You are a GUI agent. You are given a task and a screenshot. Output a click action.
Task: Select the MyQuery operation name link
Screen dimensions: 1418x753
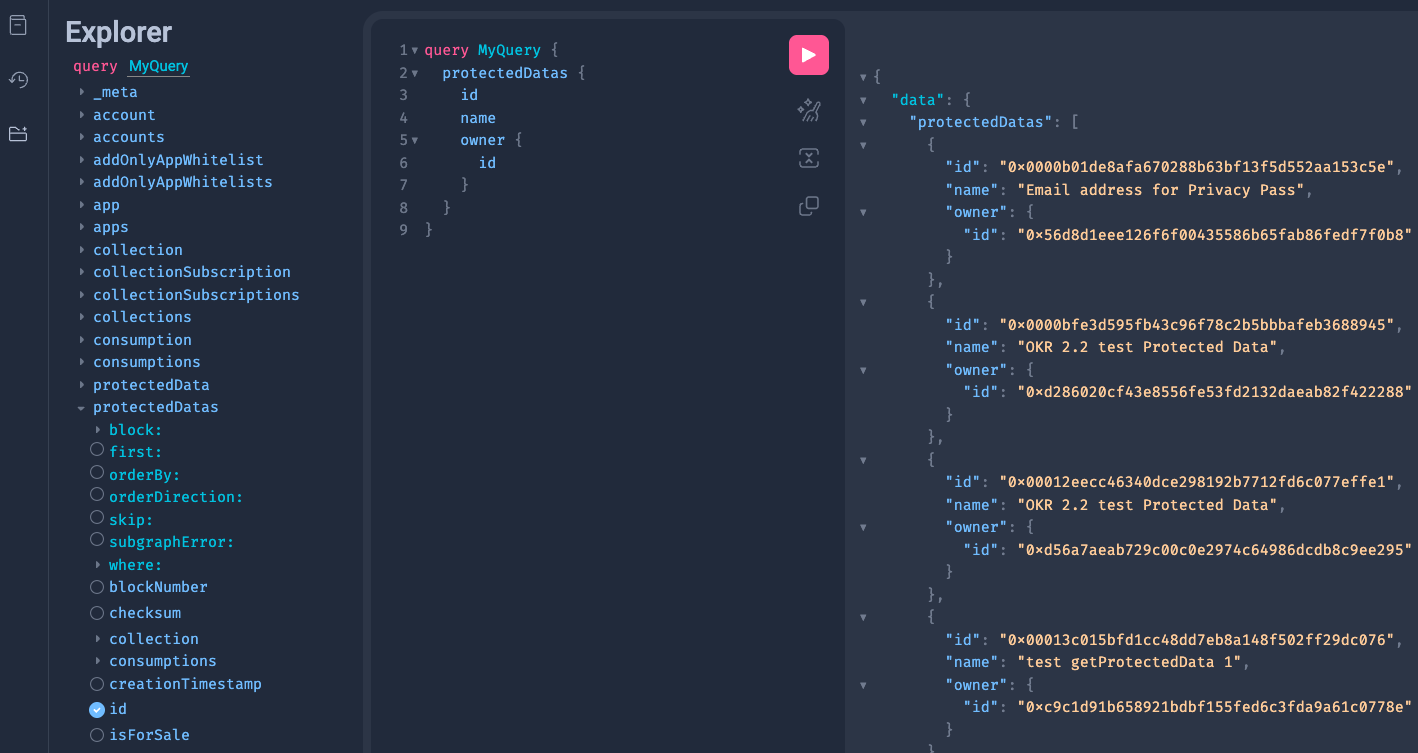[157, 66]
